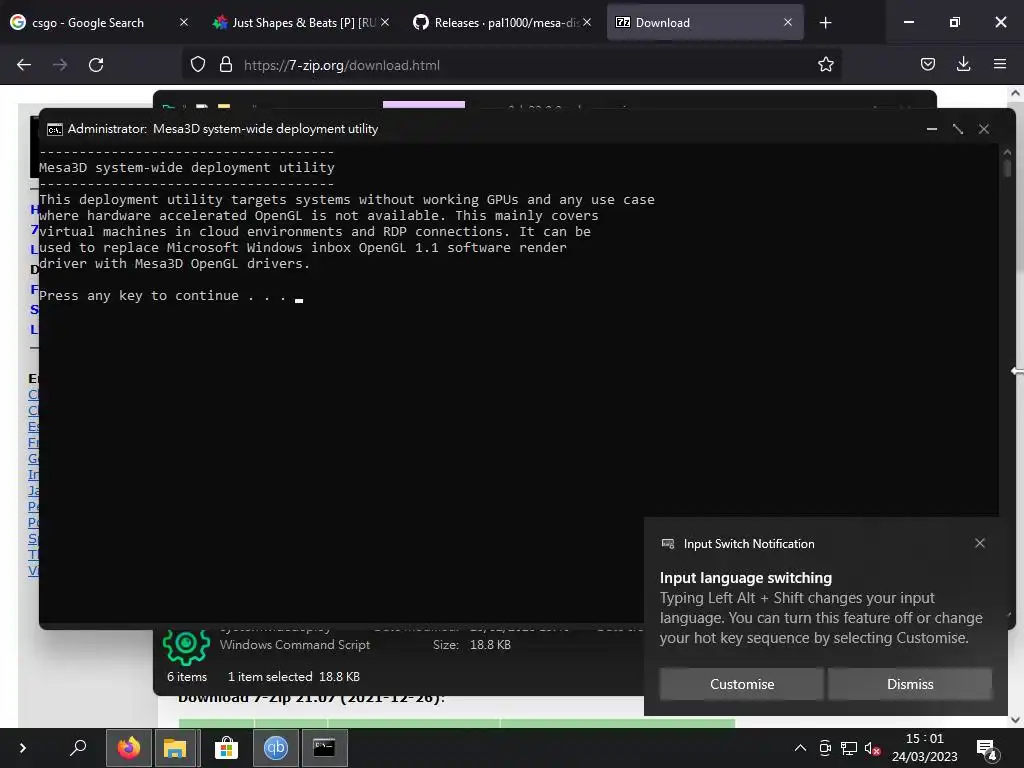The width and height of the screenshot is (1024, 768).
Task: View site security padlock info
Action: 226,65
